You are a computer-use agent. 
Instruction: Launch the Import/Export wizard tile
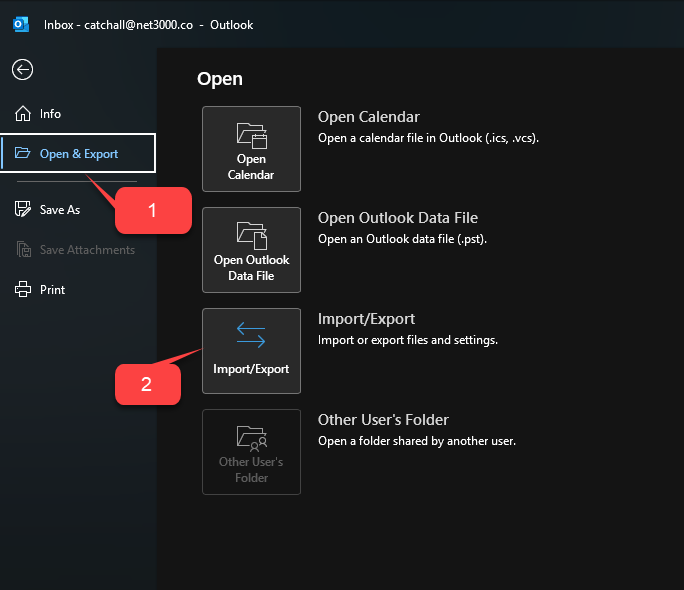(251, 351)
